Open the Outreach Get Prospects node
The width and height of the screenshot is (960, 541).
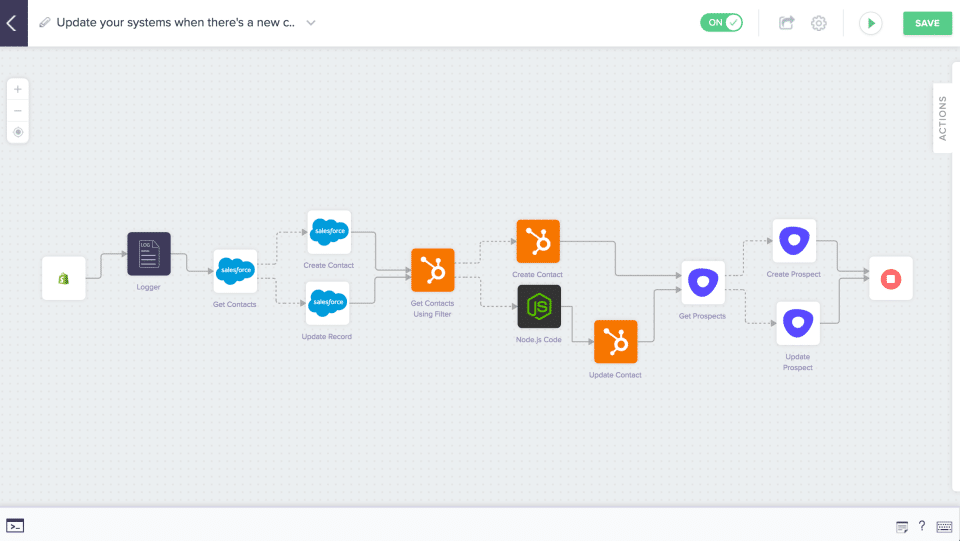703,283
